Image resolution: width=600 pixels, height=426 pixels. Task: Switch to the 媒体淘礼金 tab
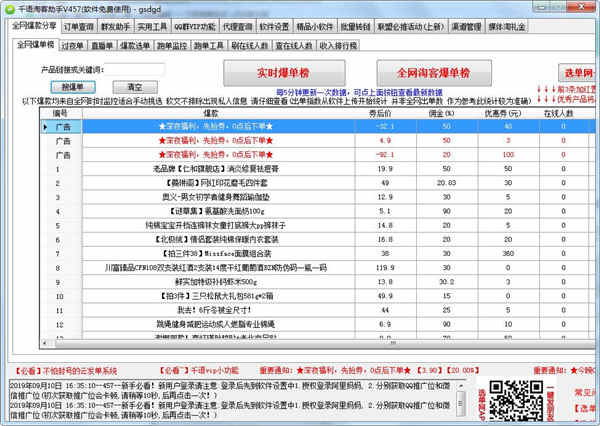pyautogui.click(x=507, y=27)
